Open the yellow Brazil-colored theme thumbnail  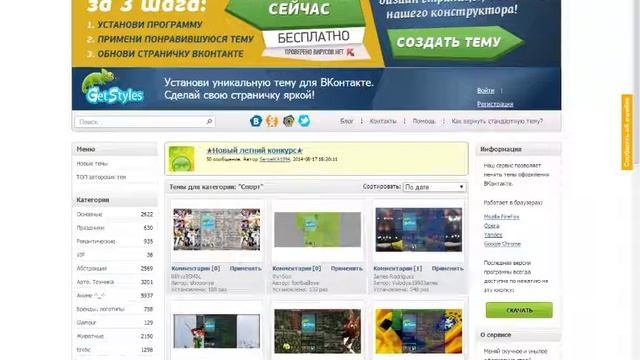coord(419,331)
